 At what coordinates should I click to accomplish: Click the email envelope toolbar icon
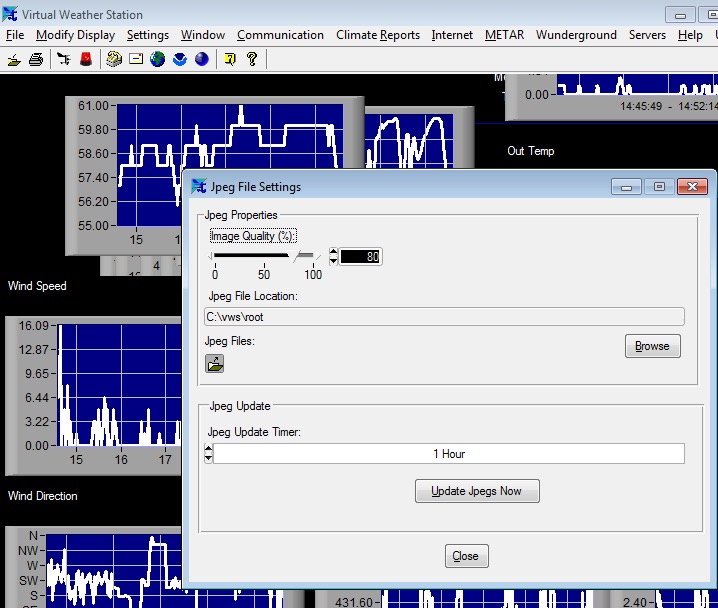click(x=136, y=59)
